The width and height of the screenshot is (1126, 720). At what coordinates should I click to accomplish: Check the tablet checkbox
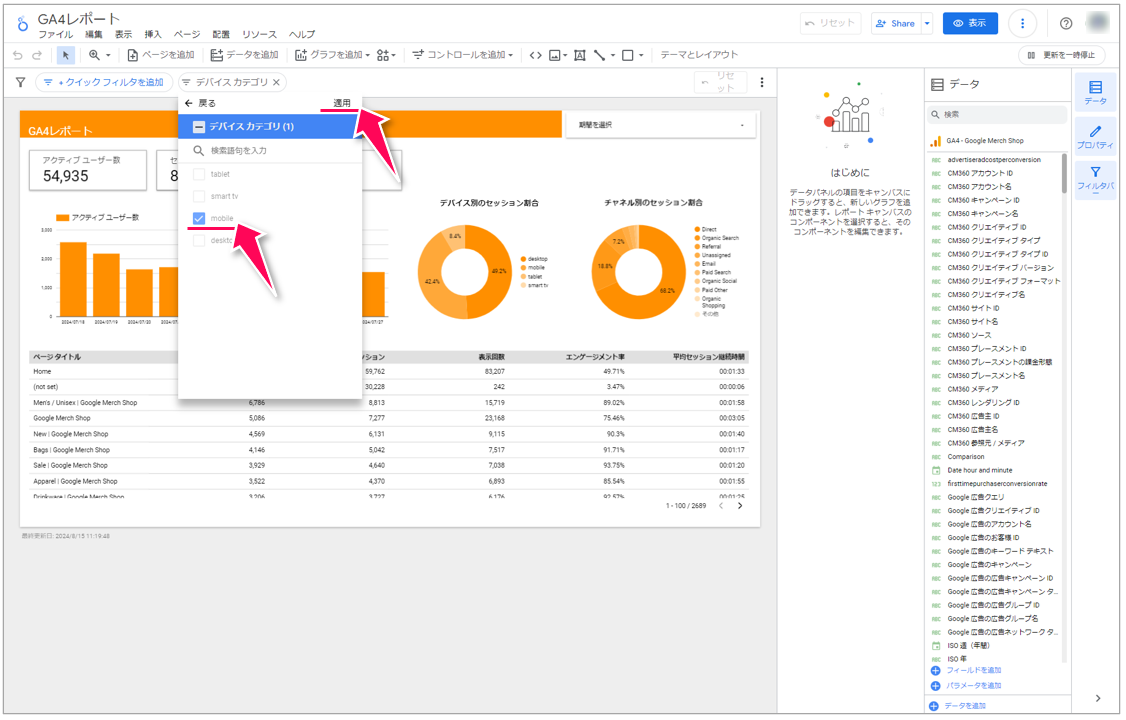tap(199, 174)
